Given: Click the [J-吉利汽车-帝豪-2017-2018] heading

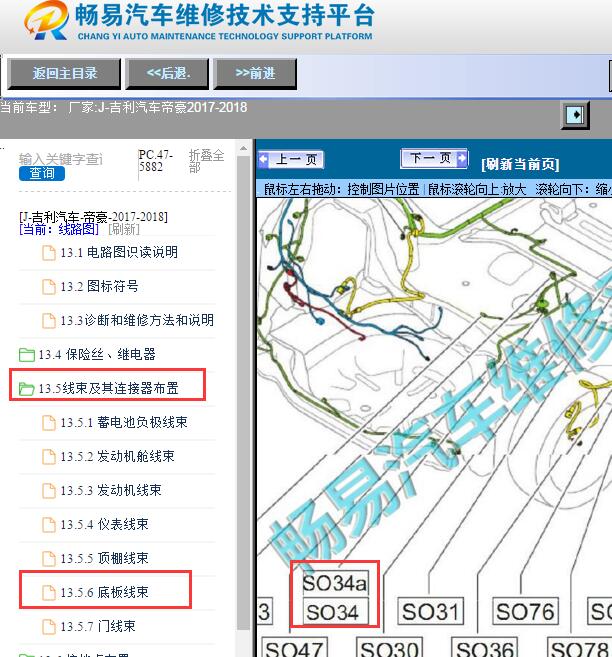Looking at the screenshot, I should tap(93, 217).
